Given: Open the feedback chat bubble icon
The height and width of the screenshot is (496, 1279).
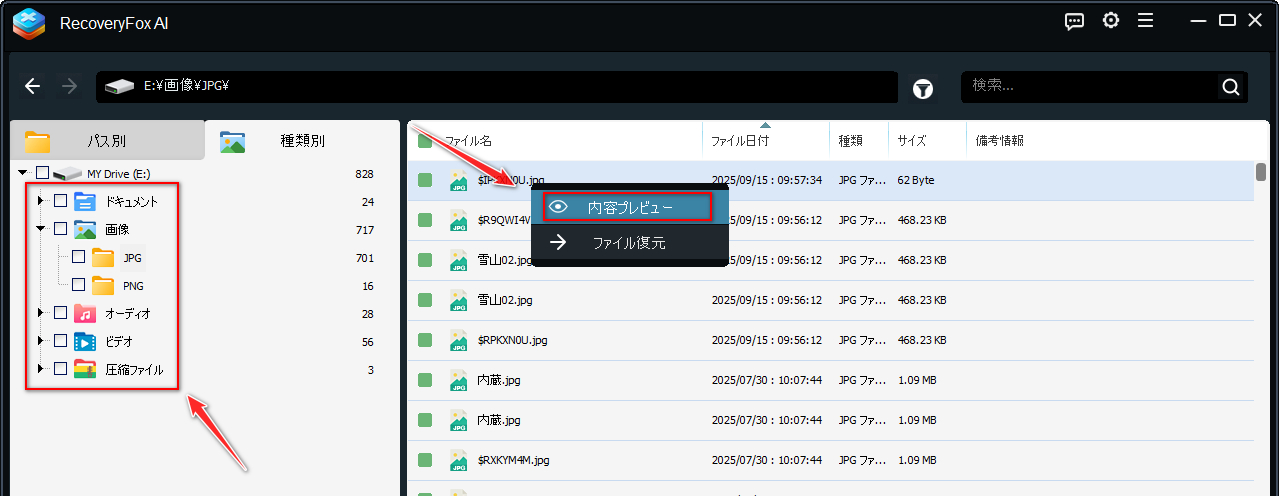Looking at the screenshot, I should click(x=1075, y=21).
